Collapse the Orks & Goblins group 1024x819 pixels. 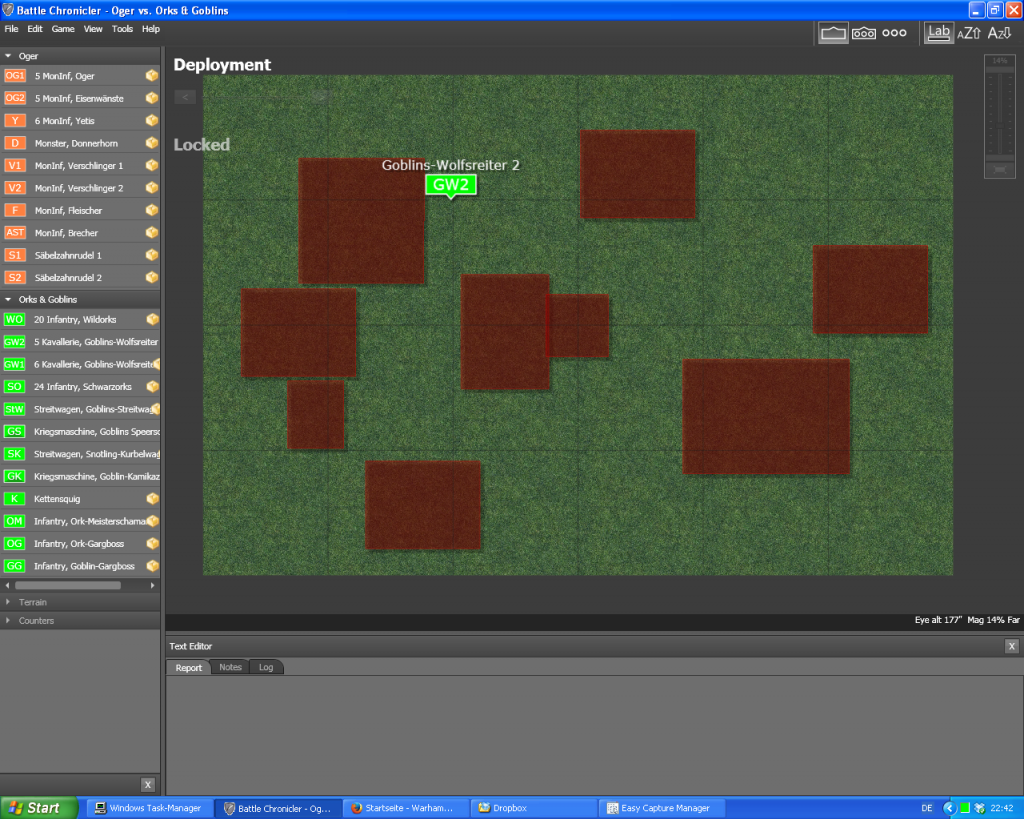pos(9,299)
